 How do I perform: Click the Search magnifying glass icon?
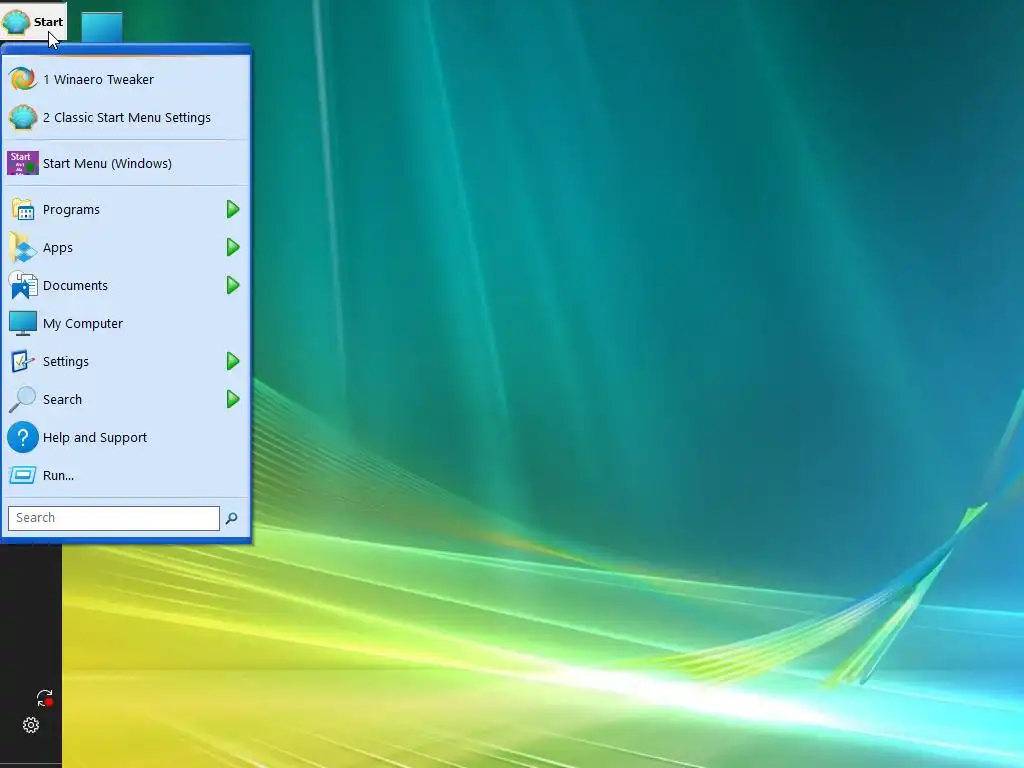[23, 399]
